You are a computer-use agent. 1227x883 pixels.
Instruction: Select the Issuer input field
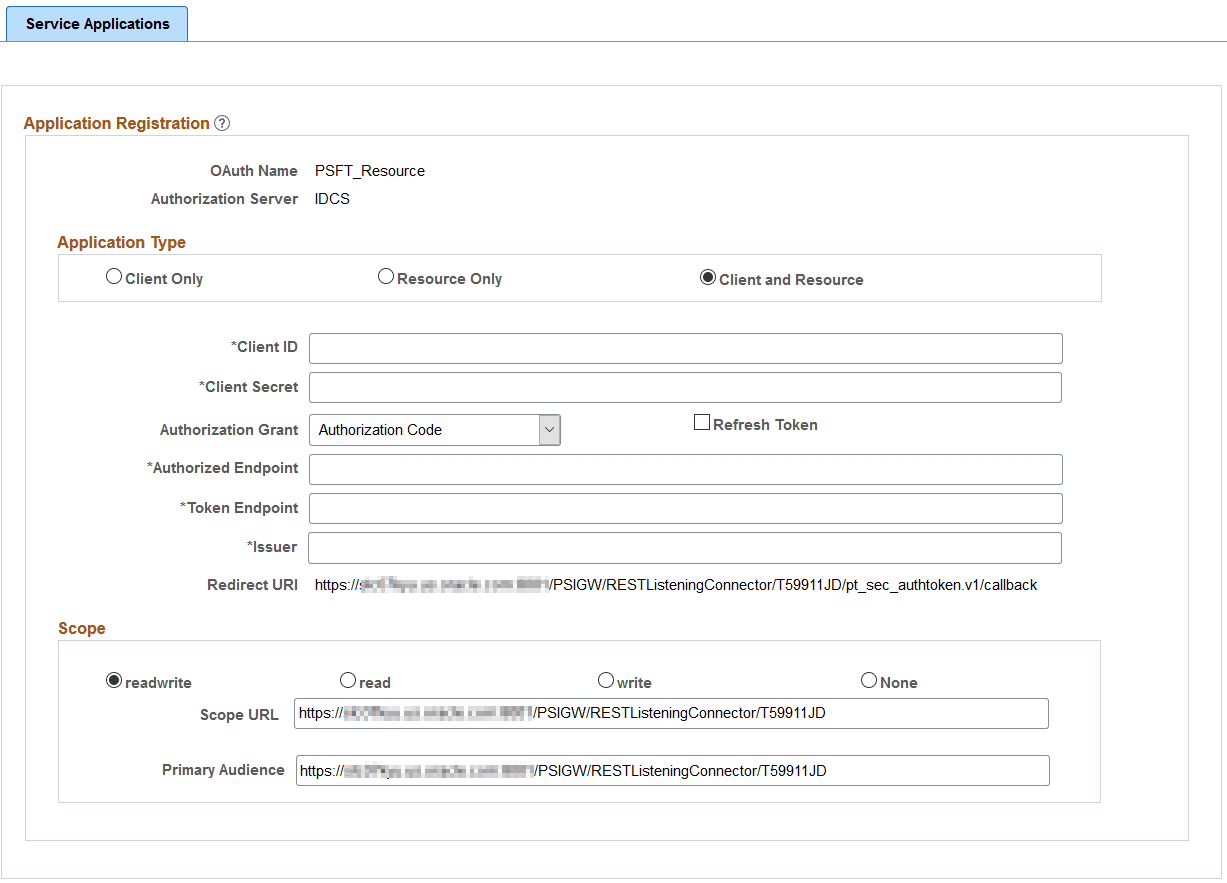[685, 547]
